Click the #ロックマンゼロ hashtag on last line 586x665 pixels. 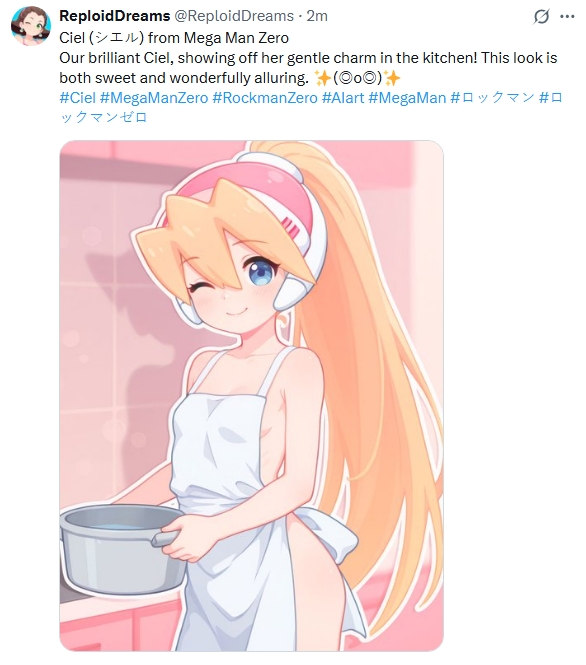click(x=103, y=117)
